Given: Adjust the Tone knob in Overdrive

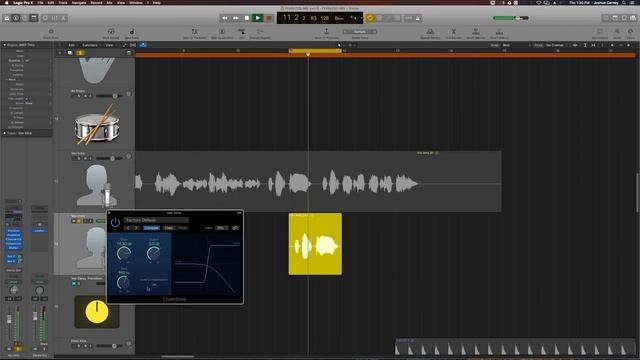Looking at the screenshot, I should [123, 282].
